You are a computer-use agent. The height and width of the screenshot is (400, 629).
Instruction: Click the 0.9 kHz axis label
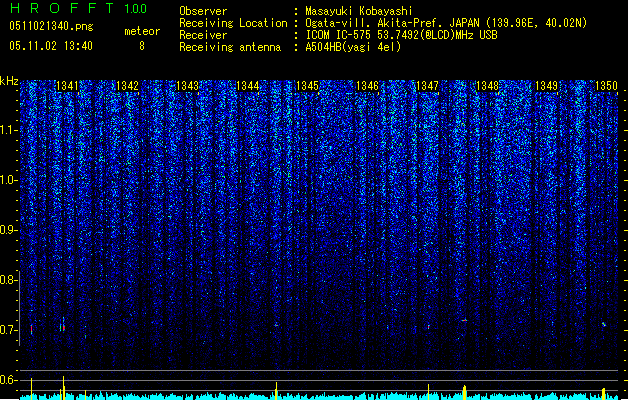click(7, 230)
